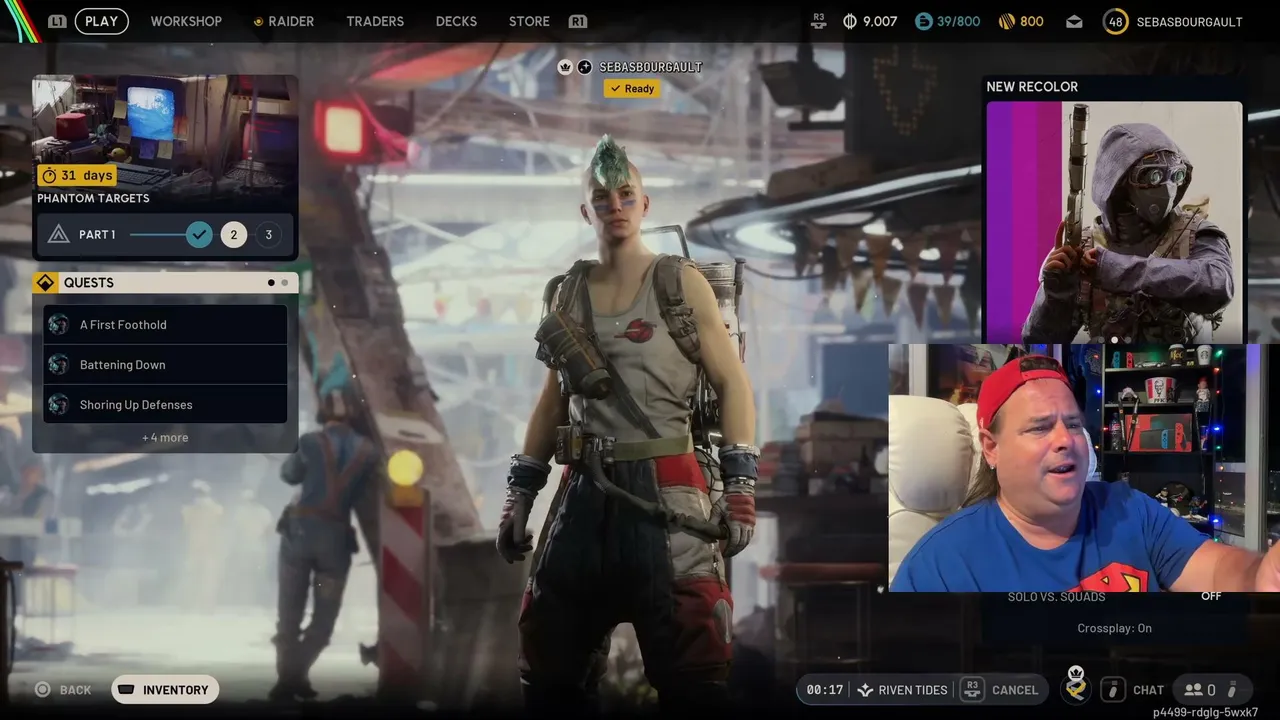Click the R3 icon beside CANCEL
1280x720 pixels.
click(972, 689)
